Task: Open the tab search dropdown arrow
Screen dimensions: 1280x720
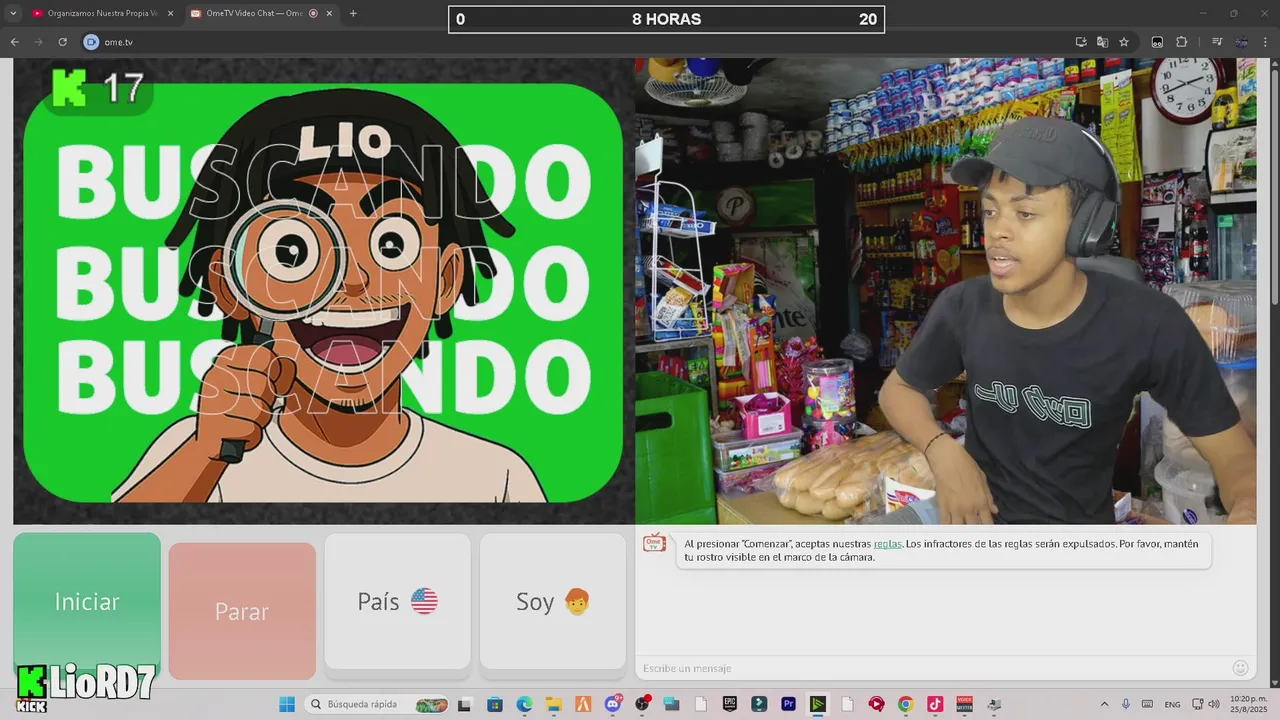Action: pos(13,13)
